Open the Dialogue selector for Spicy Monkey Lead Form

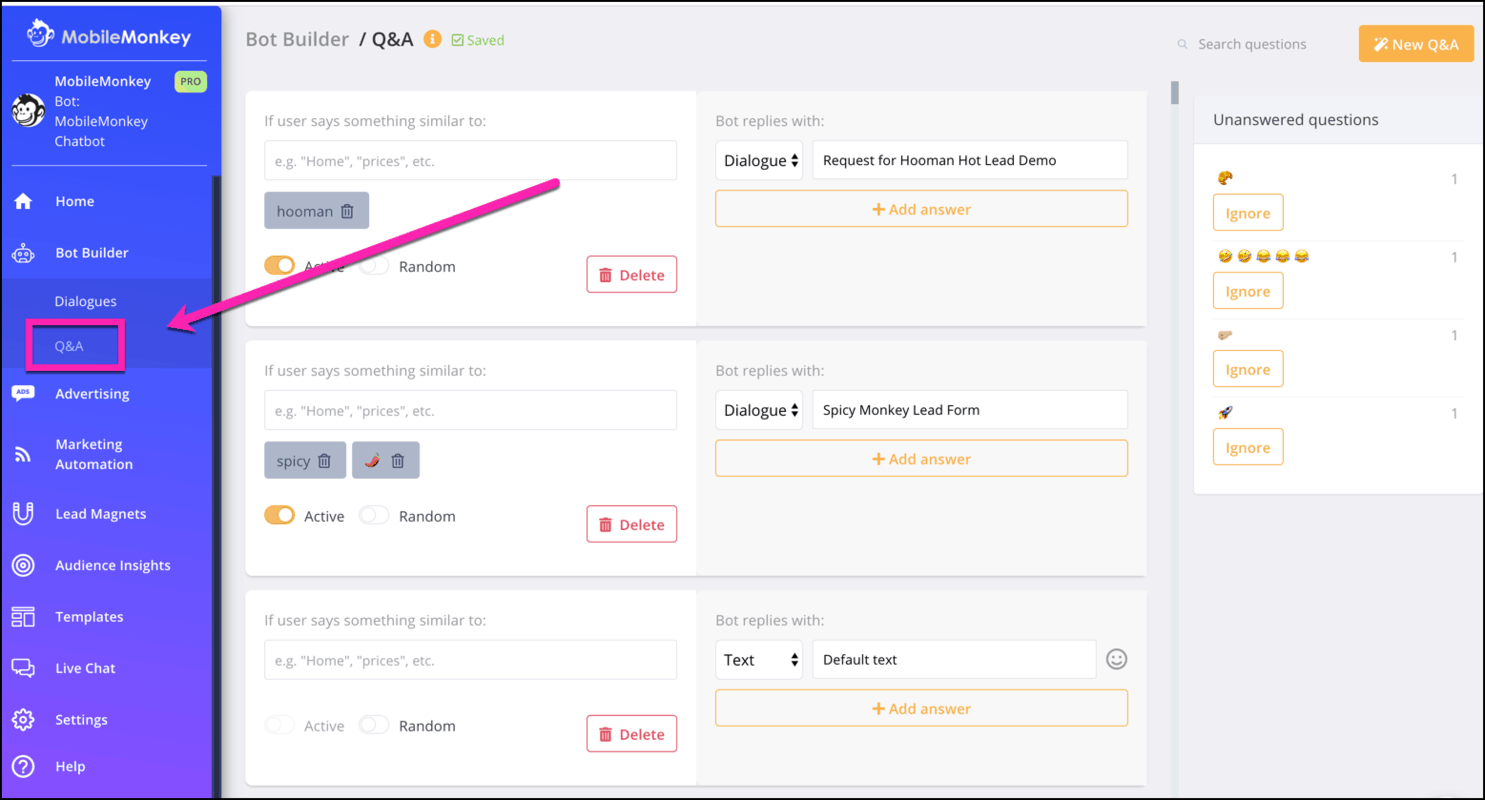(759, 409)
